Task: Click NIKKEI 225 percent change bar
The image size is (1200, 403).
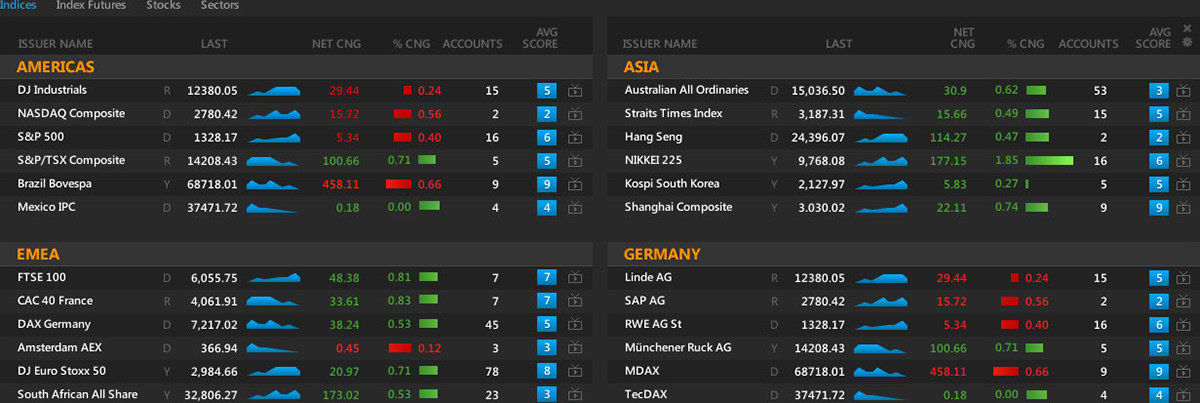Action: [1049, 160]
